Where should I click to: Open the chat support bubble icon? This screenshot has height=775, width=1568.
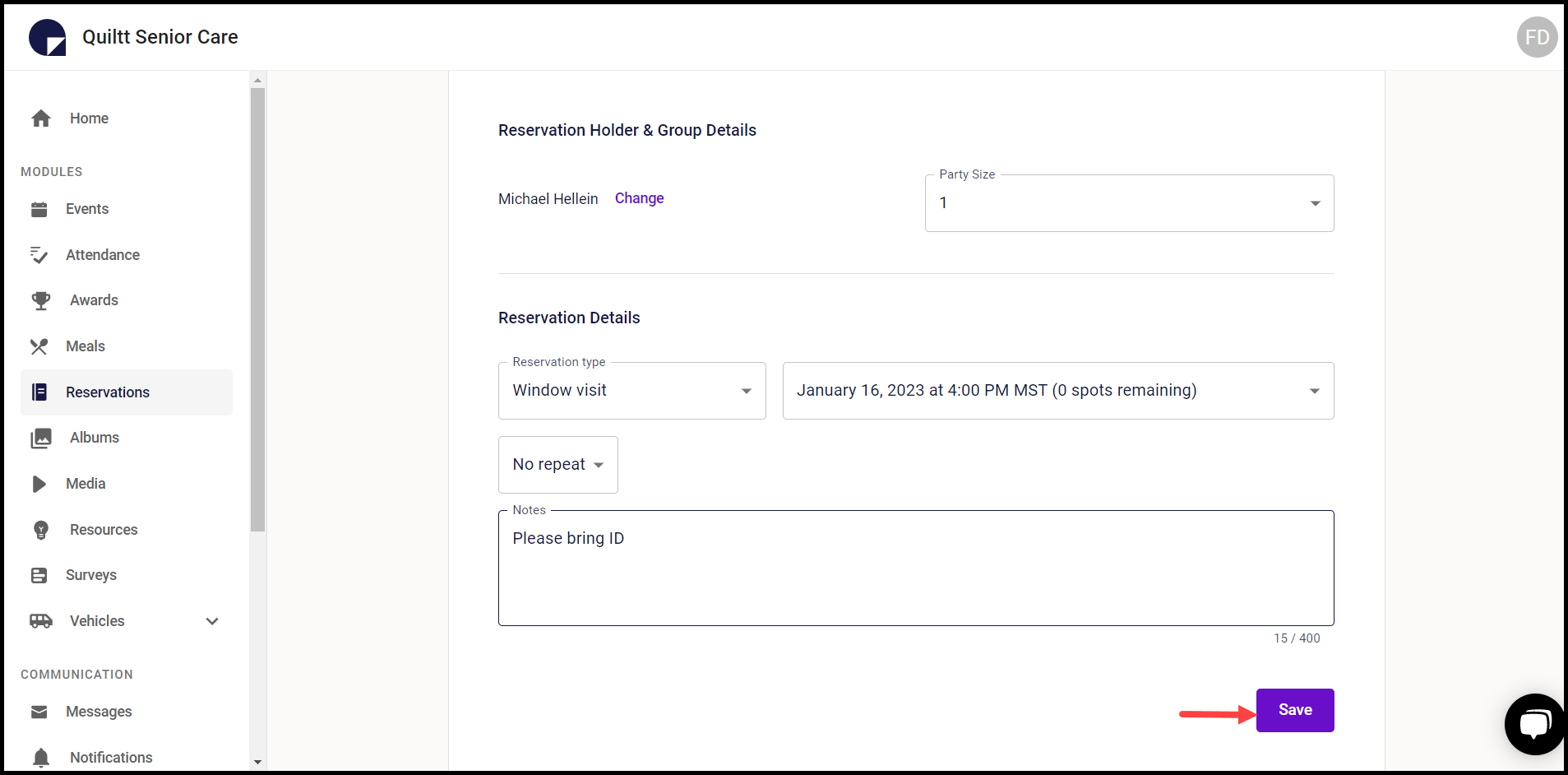tap(1534, 724)
